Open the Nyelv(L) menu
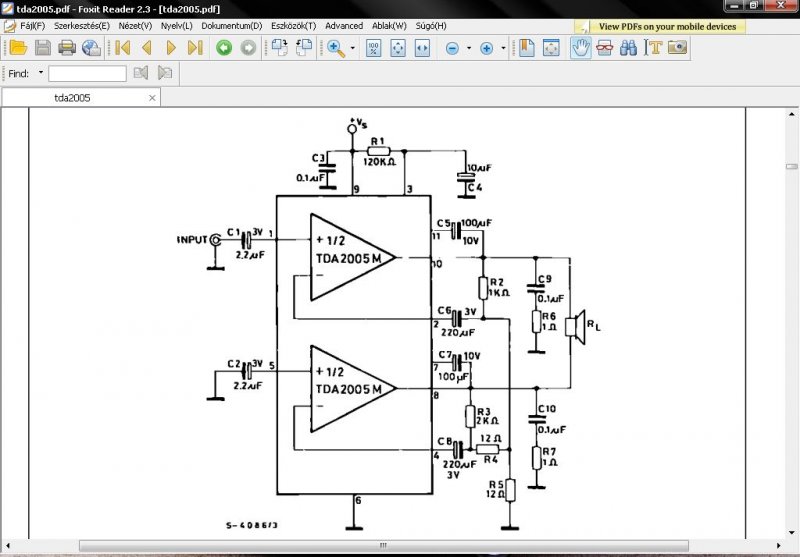 (177, 26)
